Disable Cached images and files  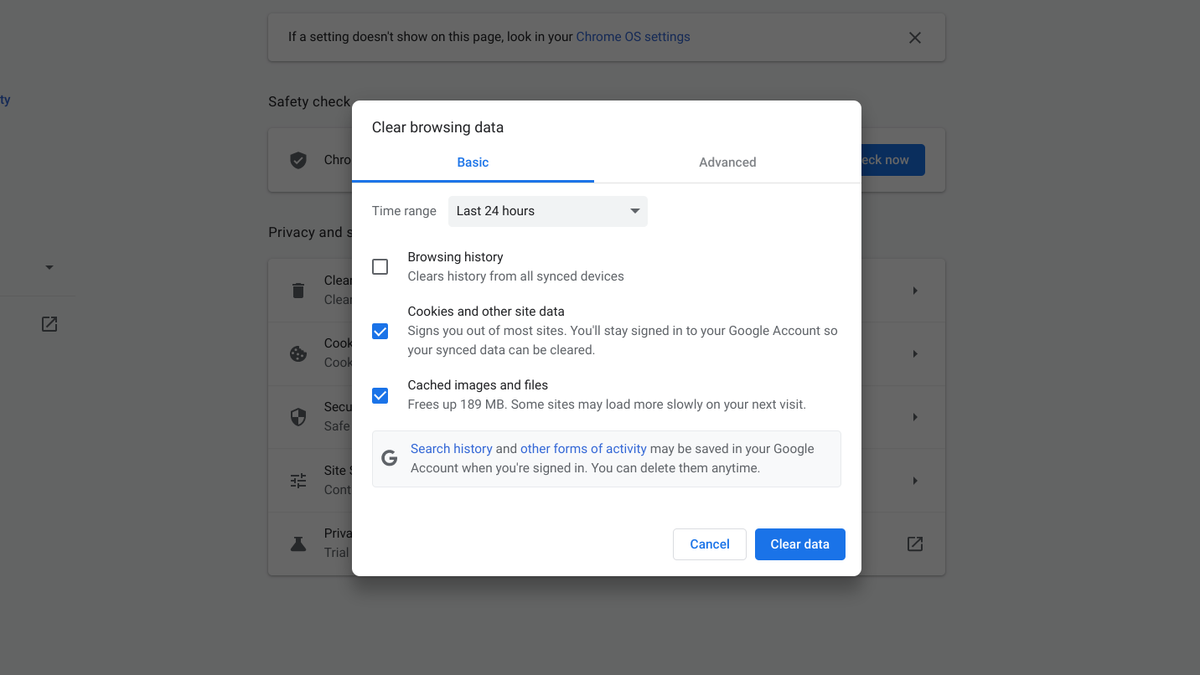[x=380, y=395]
